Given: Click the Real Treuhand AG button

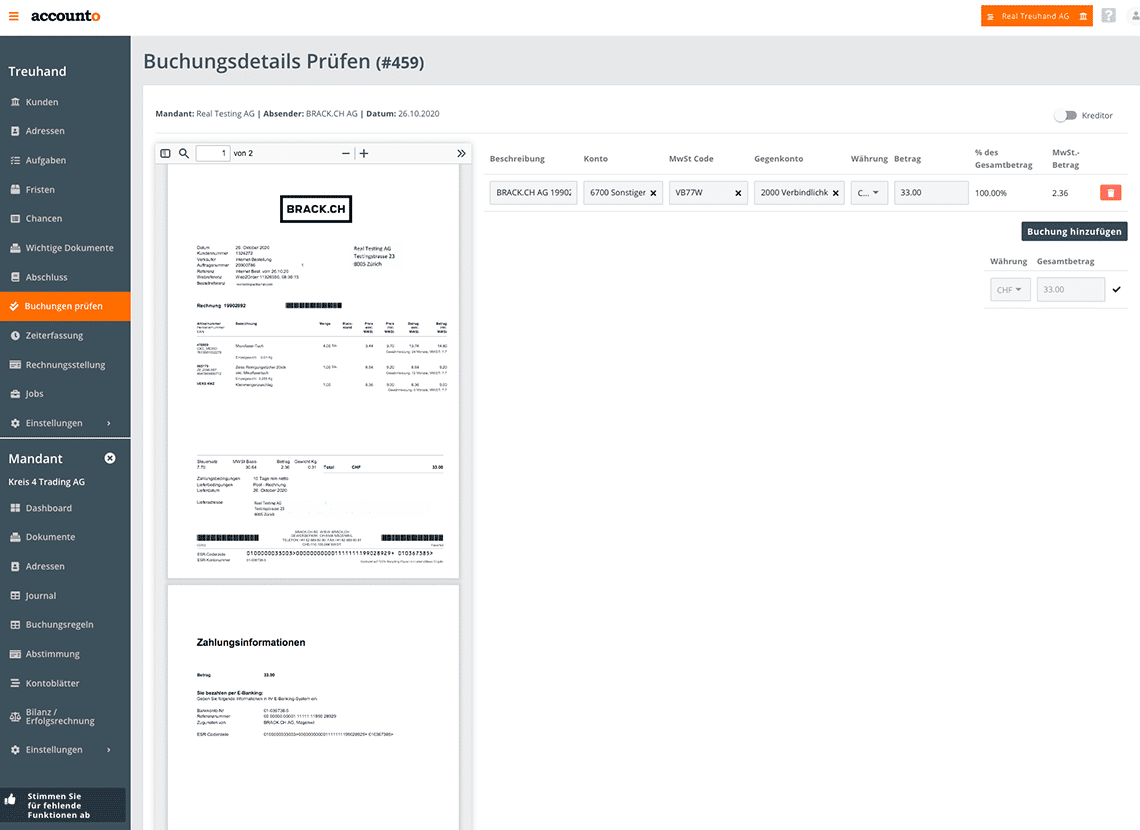Looking at the screenshot, I should click(1036, 16).
